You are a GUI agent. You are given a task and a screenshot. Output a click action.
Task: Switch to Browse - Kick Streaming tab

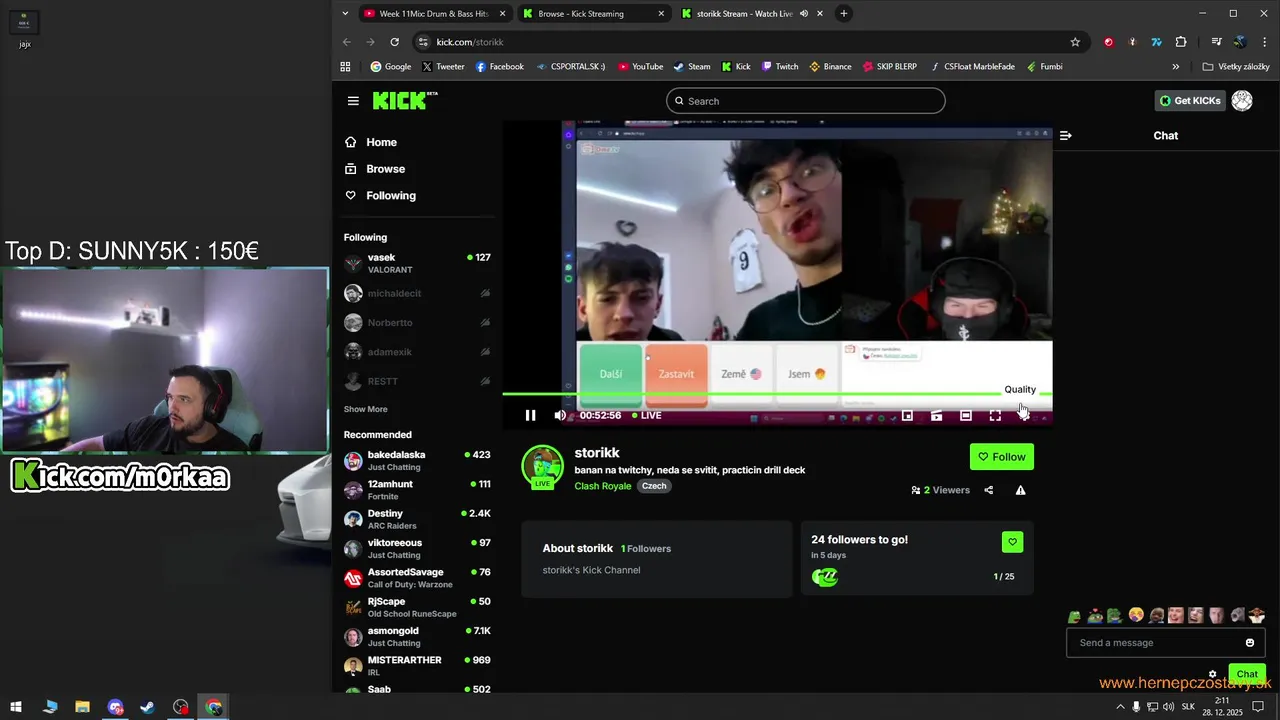point(593,14)
